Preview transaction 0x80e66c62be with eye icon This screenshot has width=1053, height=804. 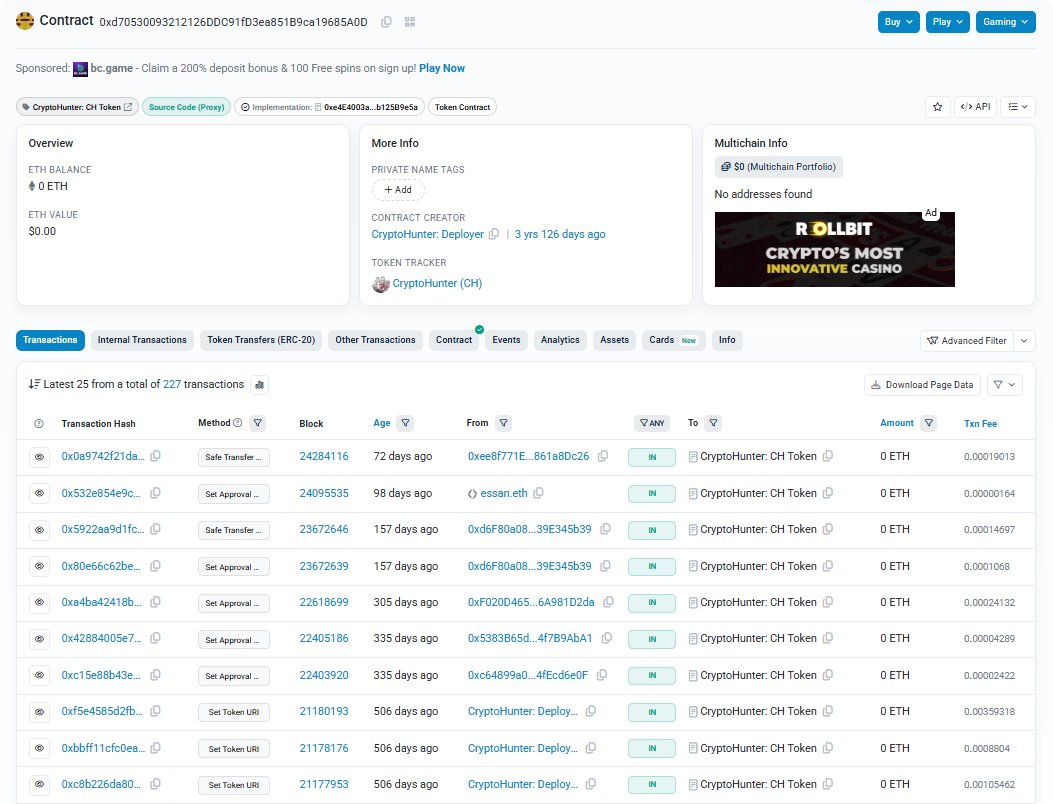coord(40,566)
